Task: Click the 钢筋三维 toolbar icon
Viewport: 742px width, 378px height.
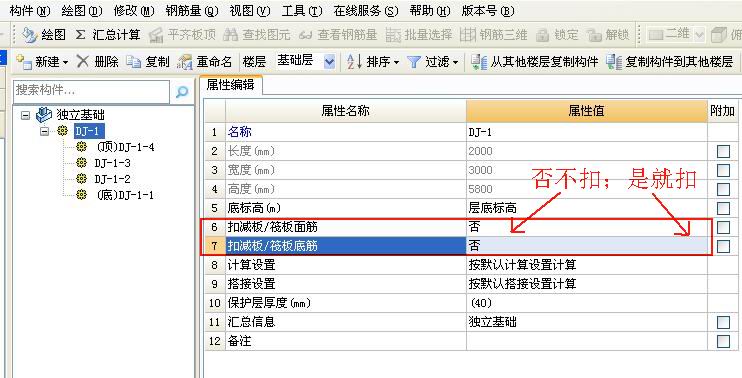Action: pos(468,35)
